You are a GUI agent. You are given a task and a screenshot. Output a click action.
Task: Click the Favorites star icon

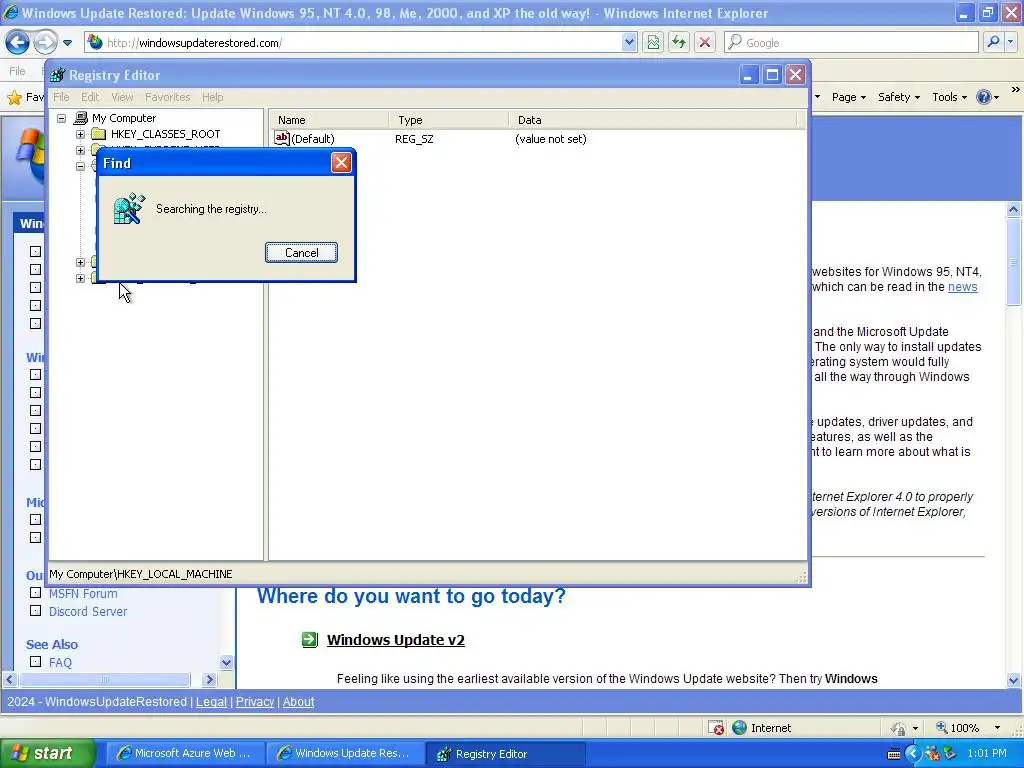14,97
